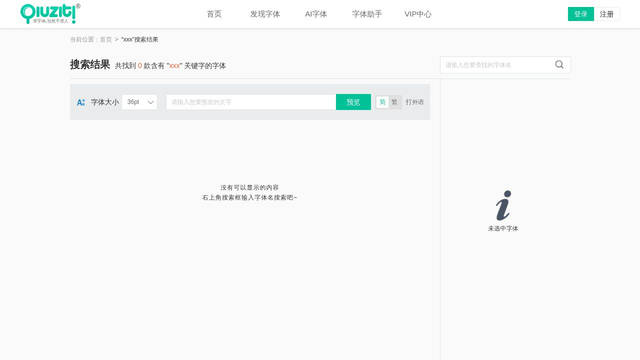Open the AI字体 nav item
The image size is (640, 360).
(316, 14)
